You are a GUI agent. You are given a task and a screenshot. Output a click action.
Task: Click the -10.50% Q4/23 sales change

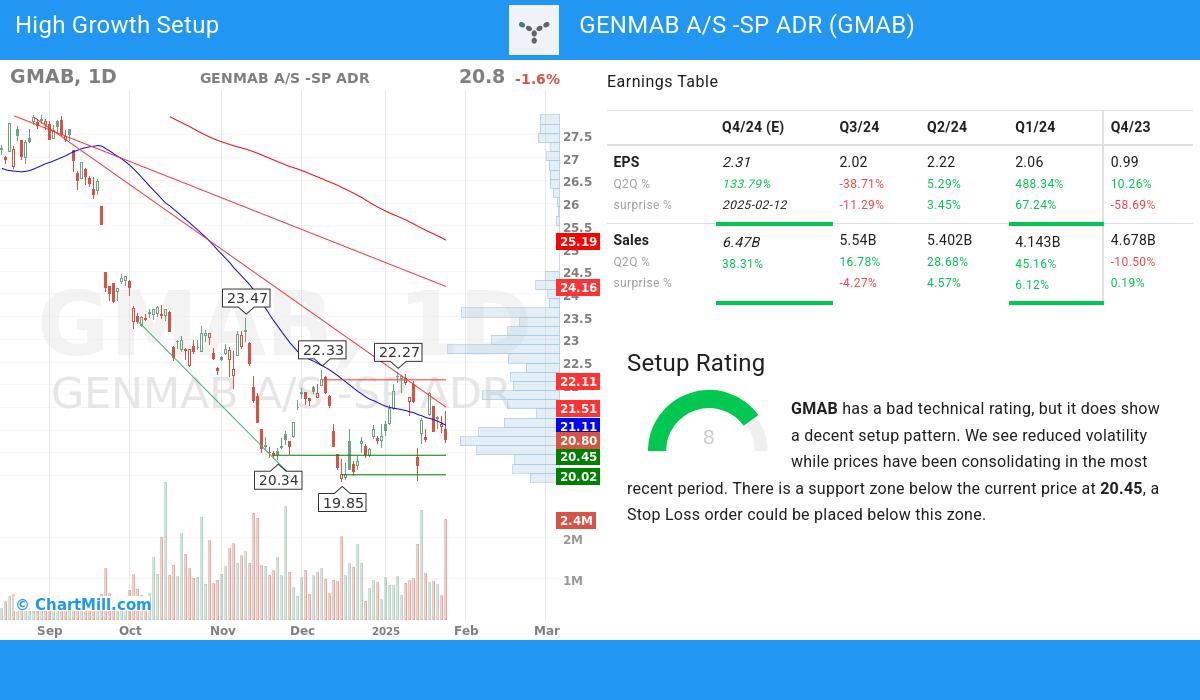pyautogui.click(x=1133, y=262)
